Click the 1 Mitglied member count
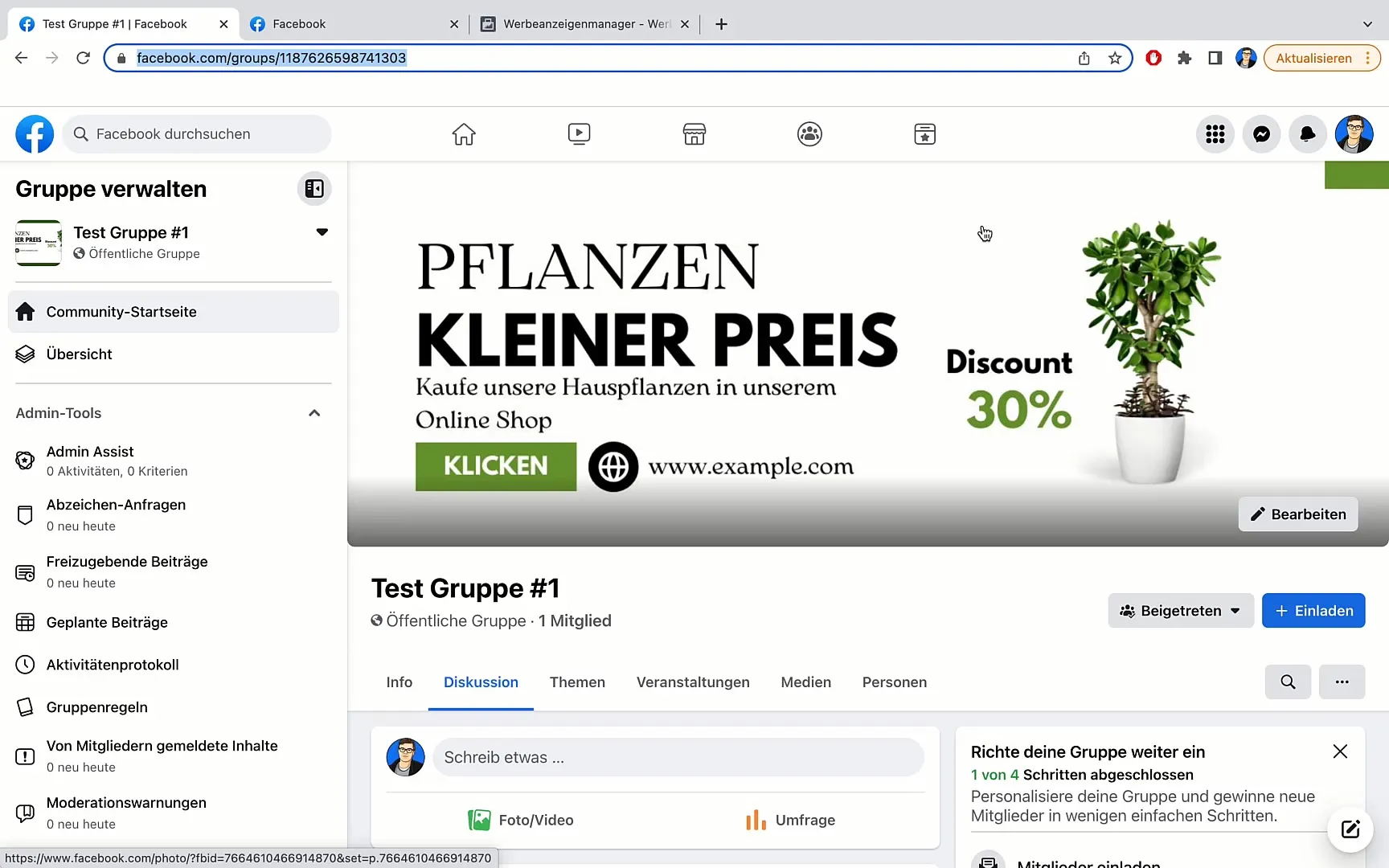The height and width of the screenshot is (868, 1389). [575, 621]
